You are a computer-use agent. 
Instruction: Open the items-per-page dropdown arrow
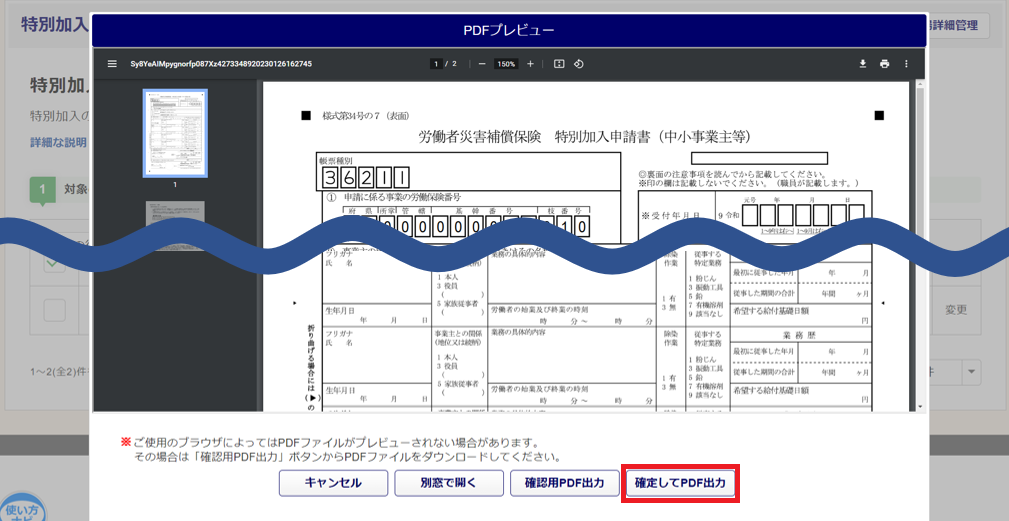(971, 372)
